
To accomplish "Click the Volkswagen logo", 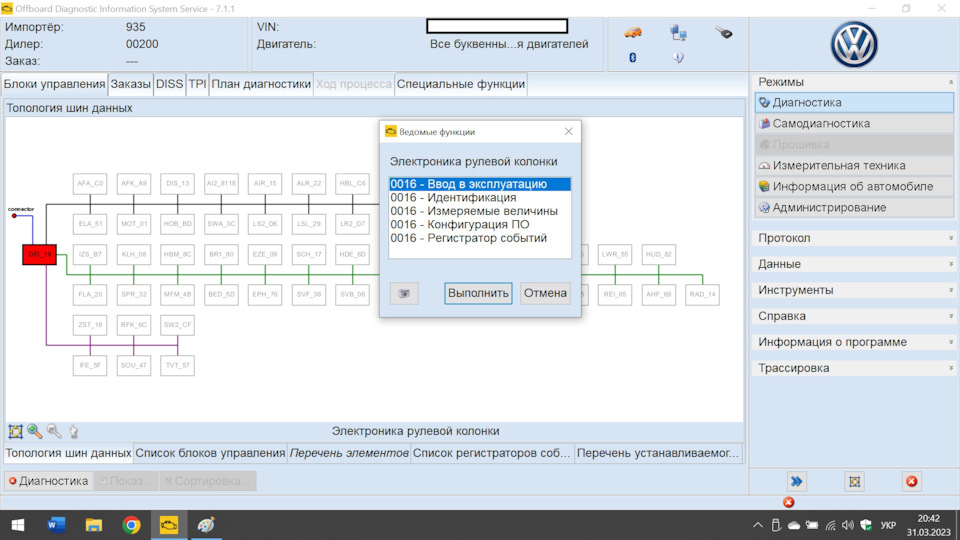I will (x=854, y=45).
